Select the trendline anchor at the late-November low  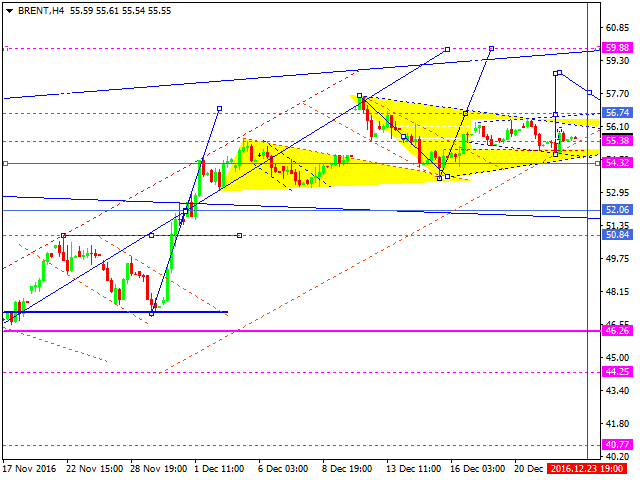tap(152, 313)
